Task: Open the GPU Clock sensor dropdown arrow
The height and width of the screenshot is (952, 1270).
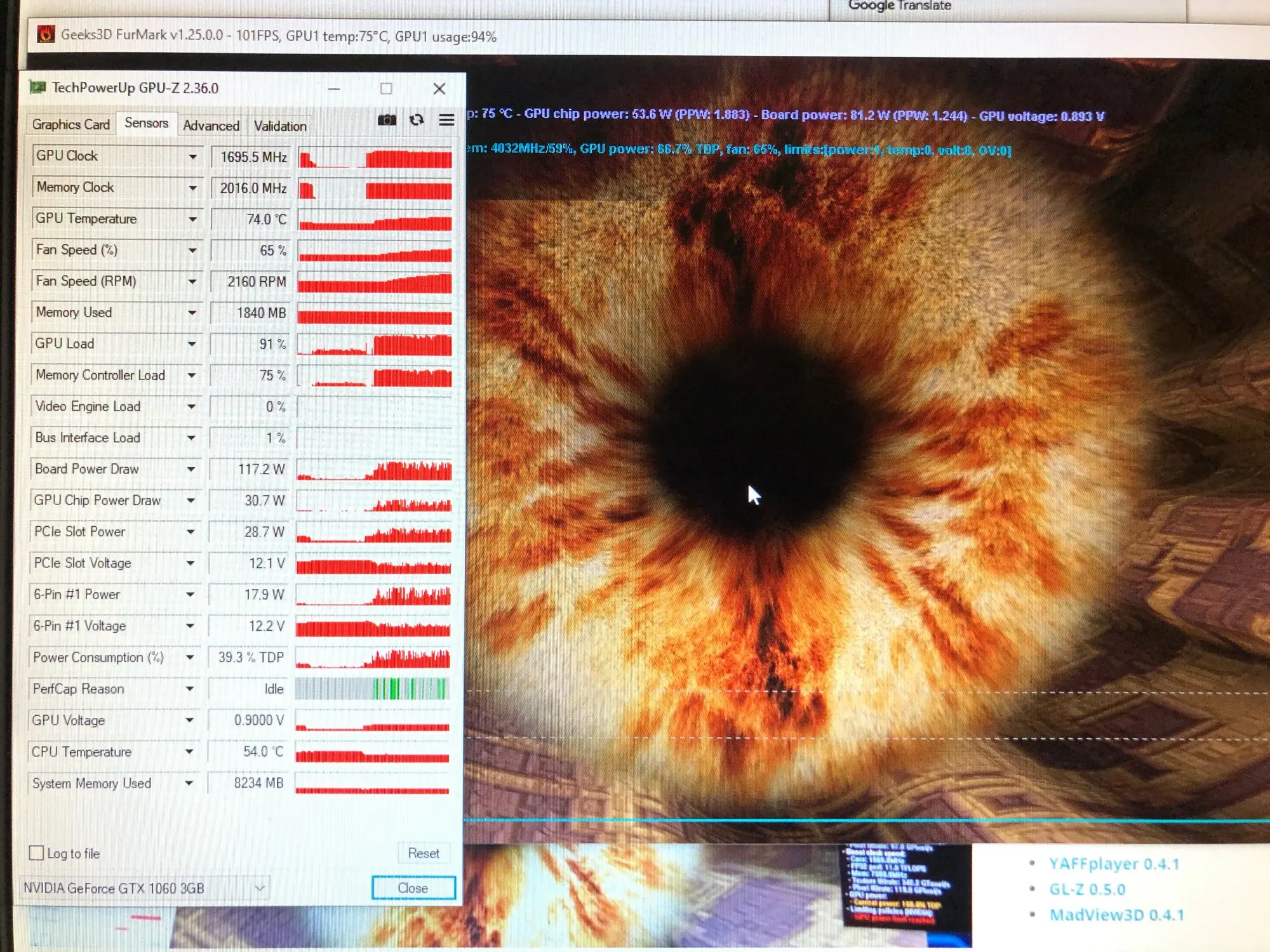Action: click(x=192, y=157)
